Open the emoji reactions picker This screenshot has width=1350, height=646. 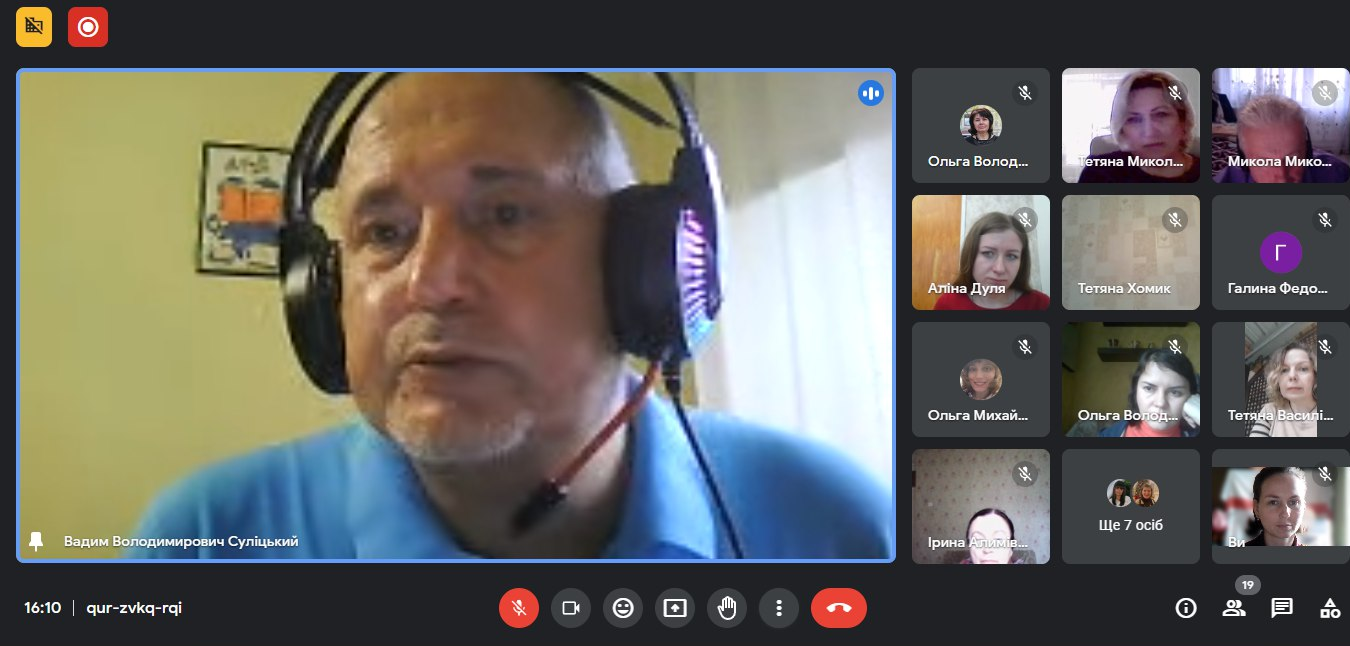click(x=623, y=607)
